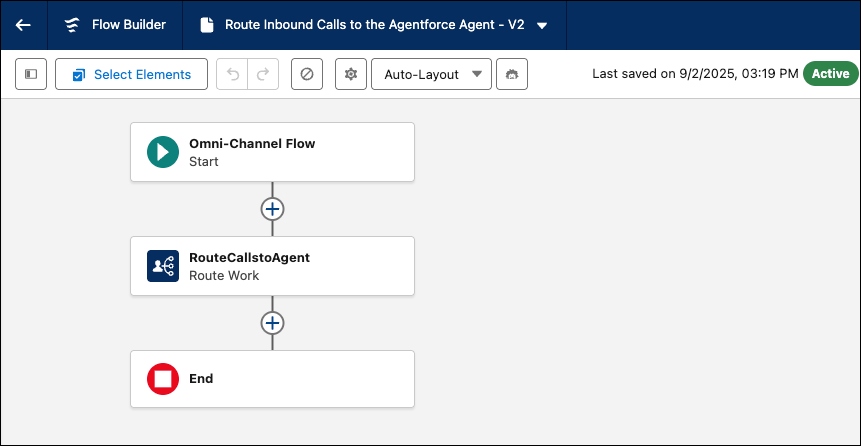Open the flow version dropdown arrow
The image size is (861, 446).
[x=542, y=26]
